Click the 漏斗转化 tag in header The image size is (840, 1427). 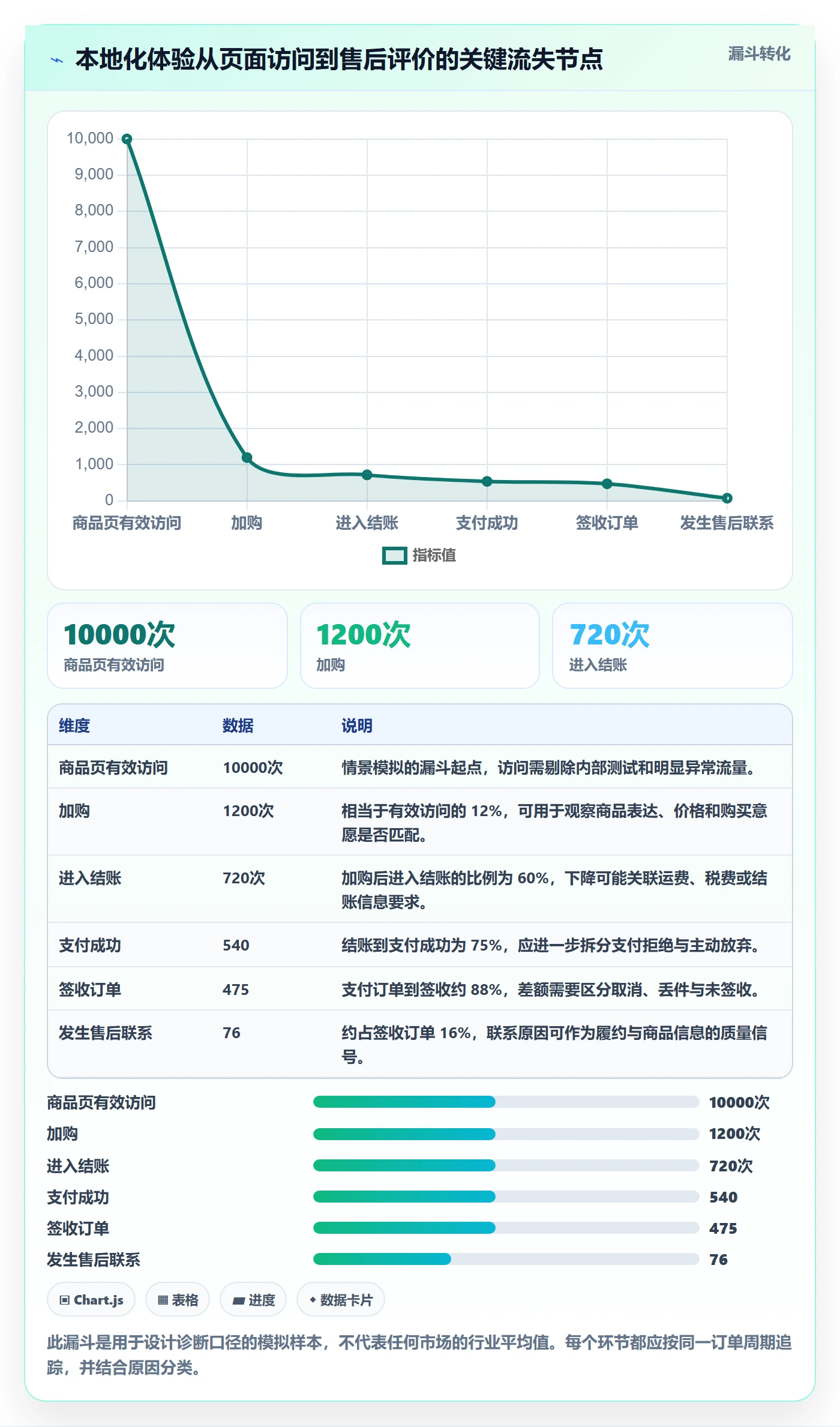(x=759, y=54)
